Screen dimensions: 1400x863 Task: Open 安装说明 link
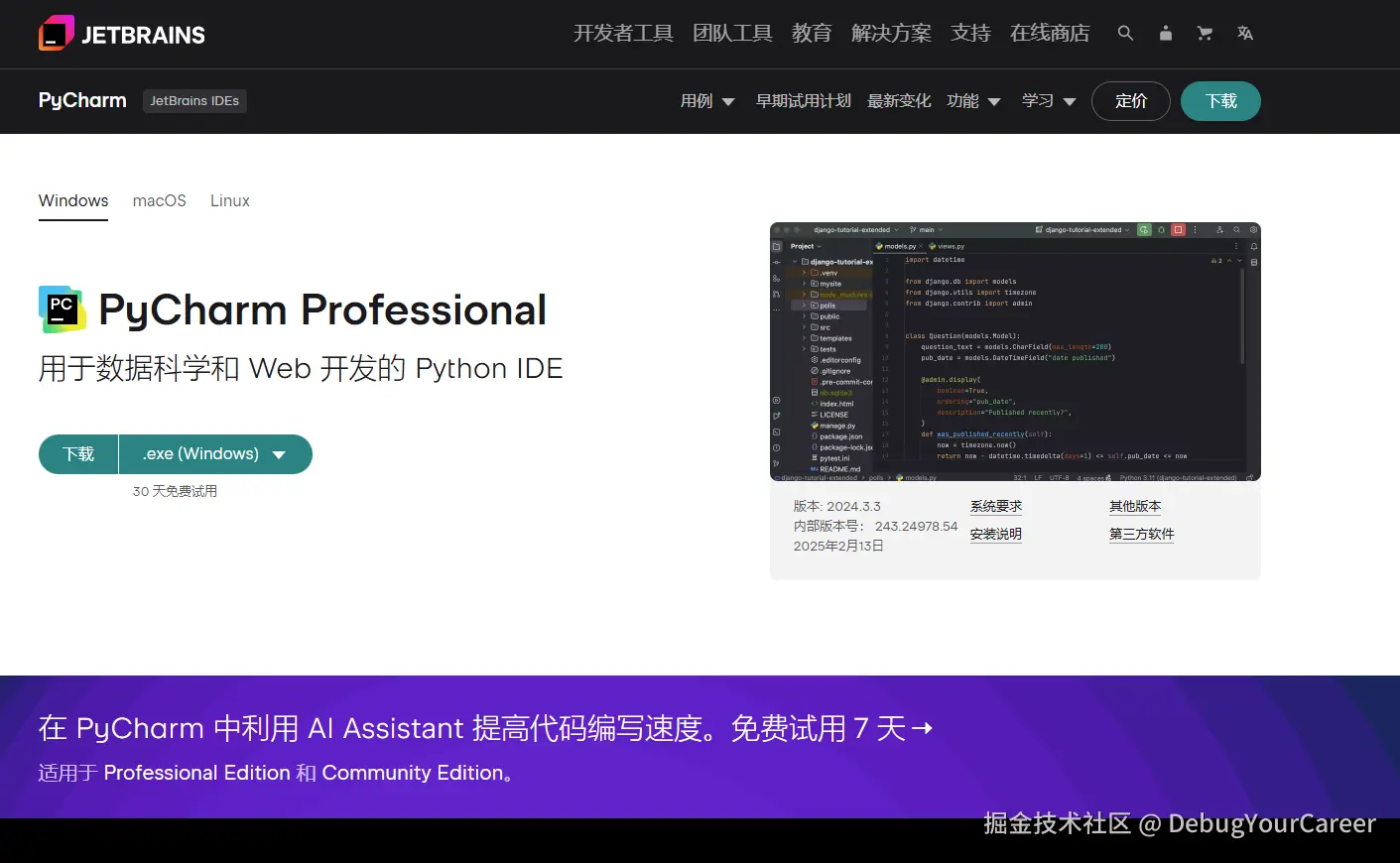click(x=996, y=534)
